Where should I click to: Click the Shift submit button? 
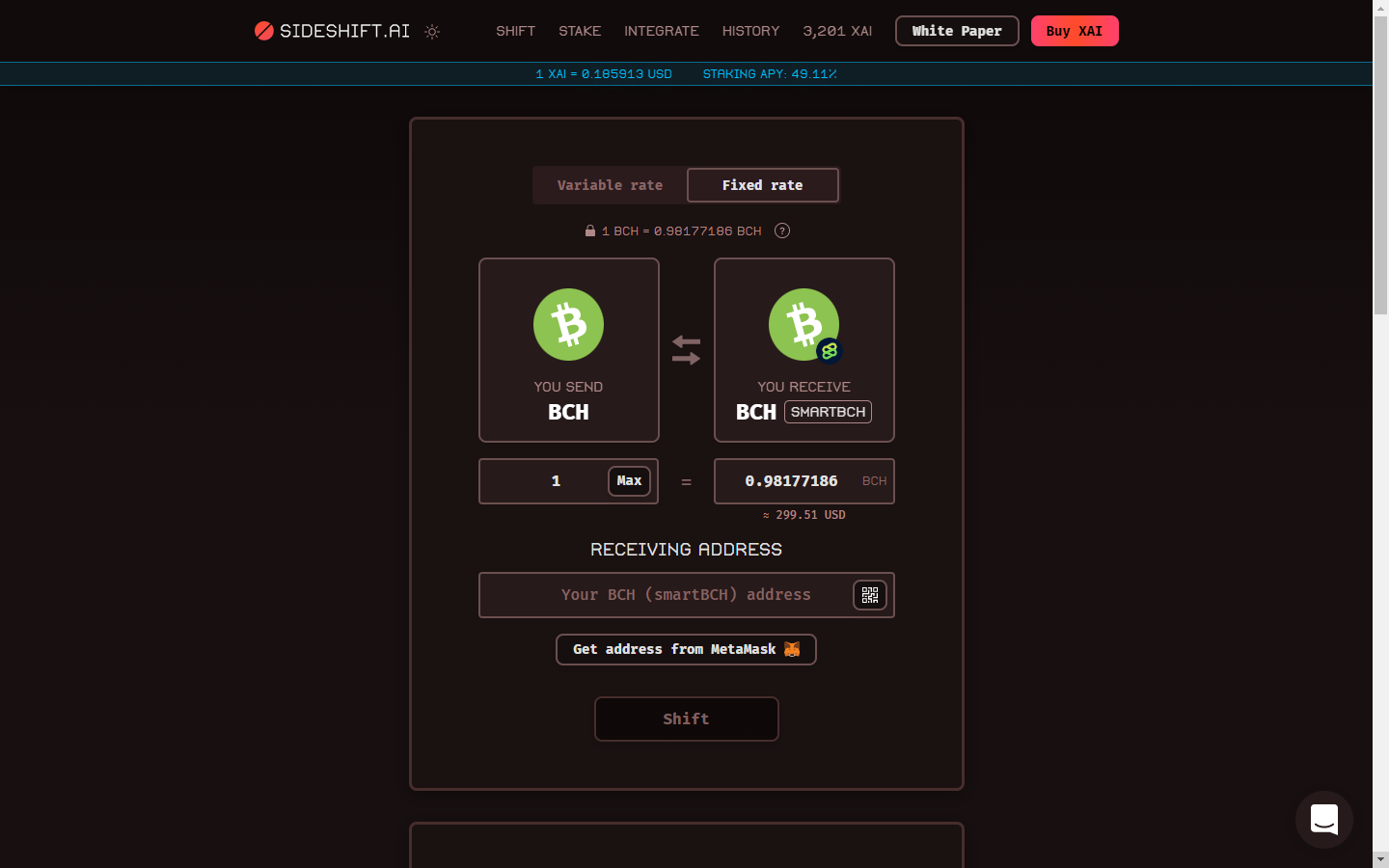coord(687,719)
